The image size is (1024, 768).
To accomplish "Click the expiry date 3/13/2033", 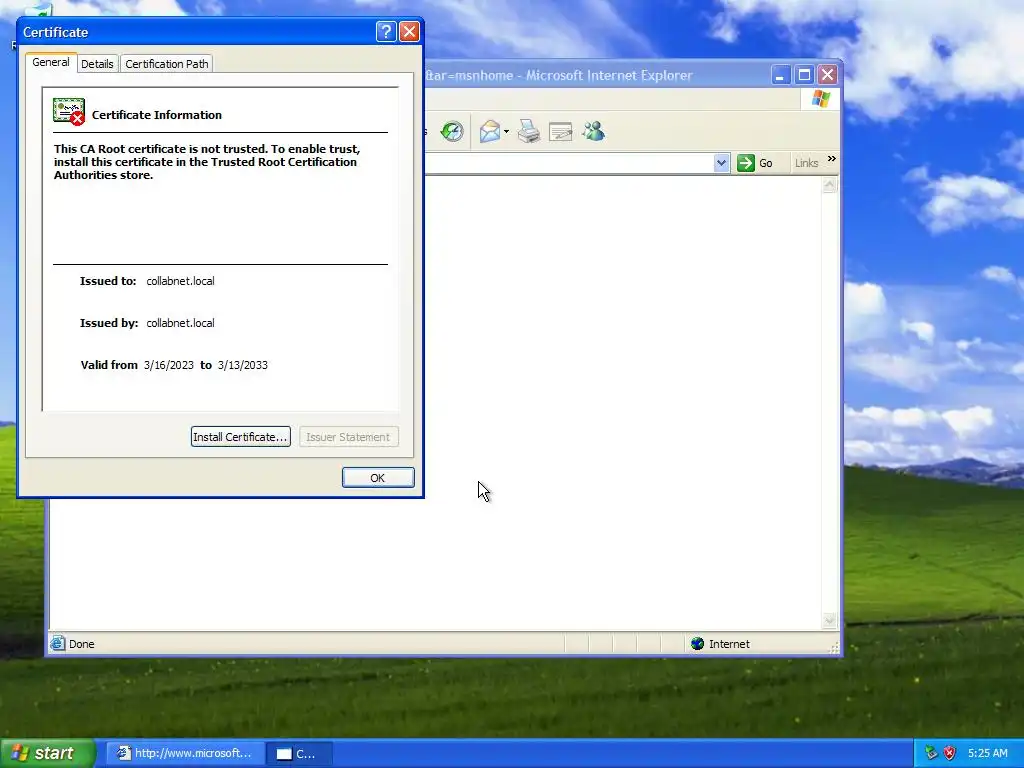I will click(x=242, y=365).
